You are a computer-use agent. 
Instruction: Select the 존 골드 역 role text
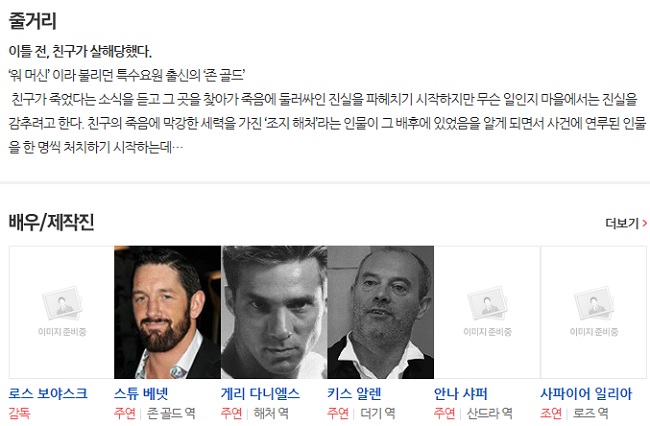[171, 413]
